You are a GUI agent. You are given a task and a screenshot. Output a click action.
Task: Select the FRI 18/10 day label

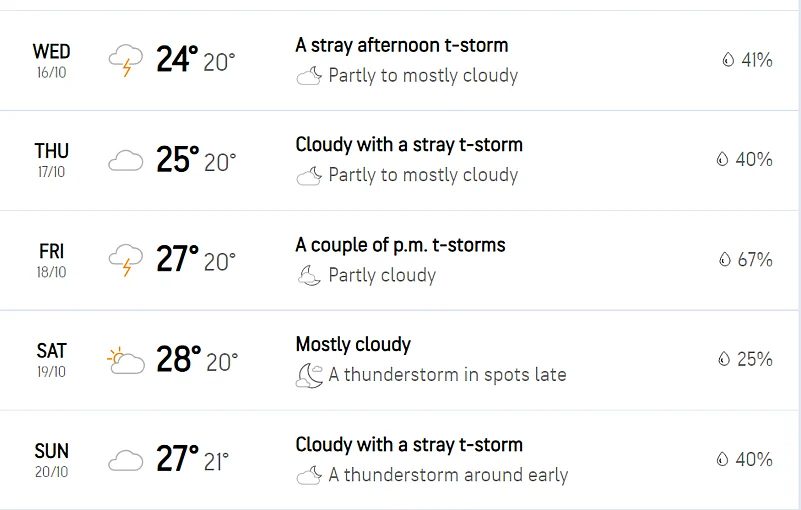click(51, 260)
